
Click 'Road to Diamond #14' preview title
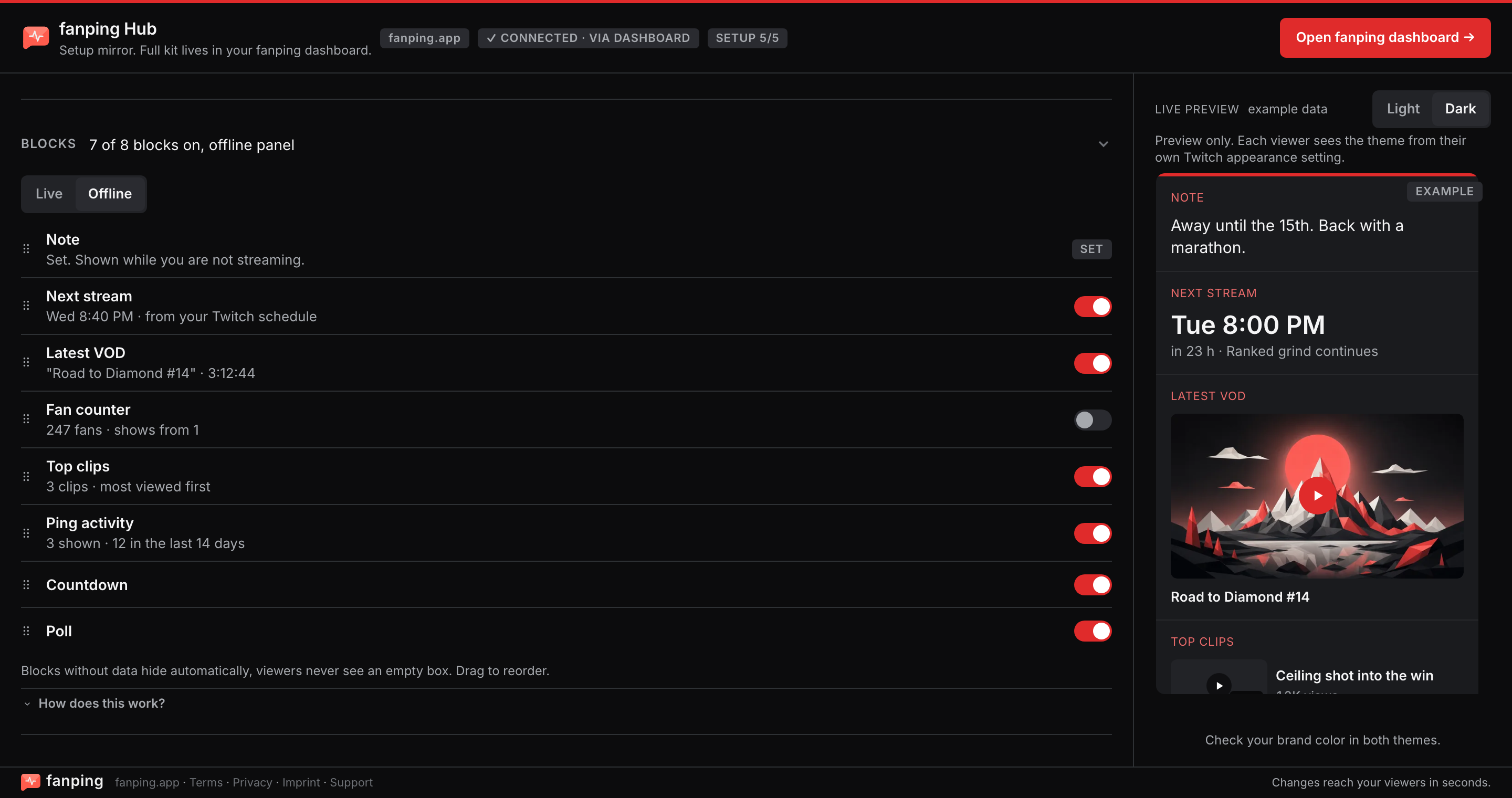[x=1240, y=597]
